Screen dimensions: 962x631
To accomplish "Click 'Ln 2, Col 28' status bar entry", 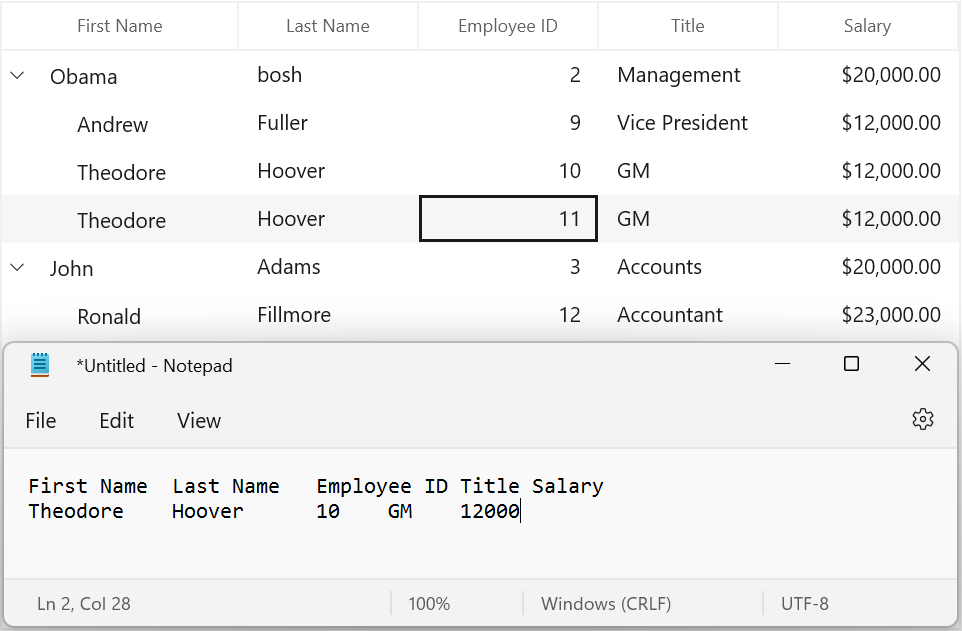I will (x=84, y=603).
